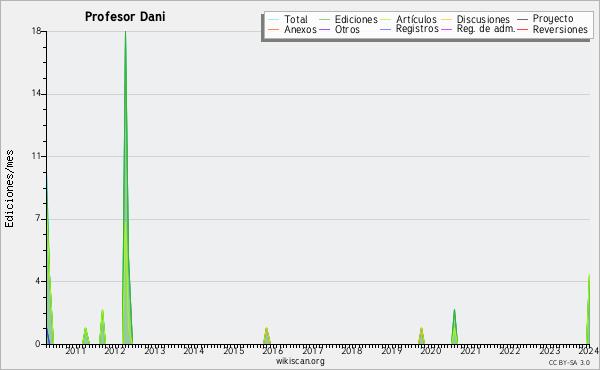Click the 2012 x-axis label

(x=115, y=350)
